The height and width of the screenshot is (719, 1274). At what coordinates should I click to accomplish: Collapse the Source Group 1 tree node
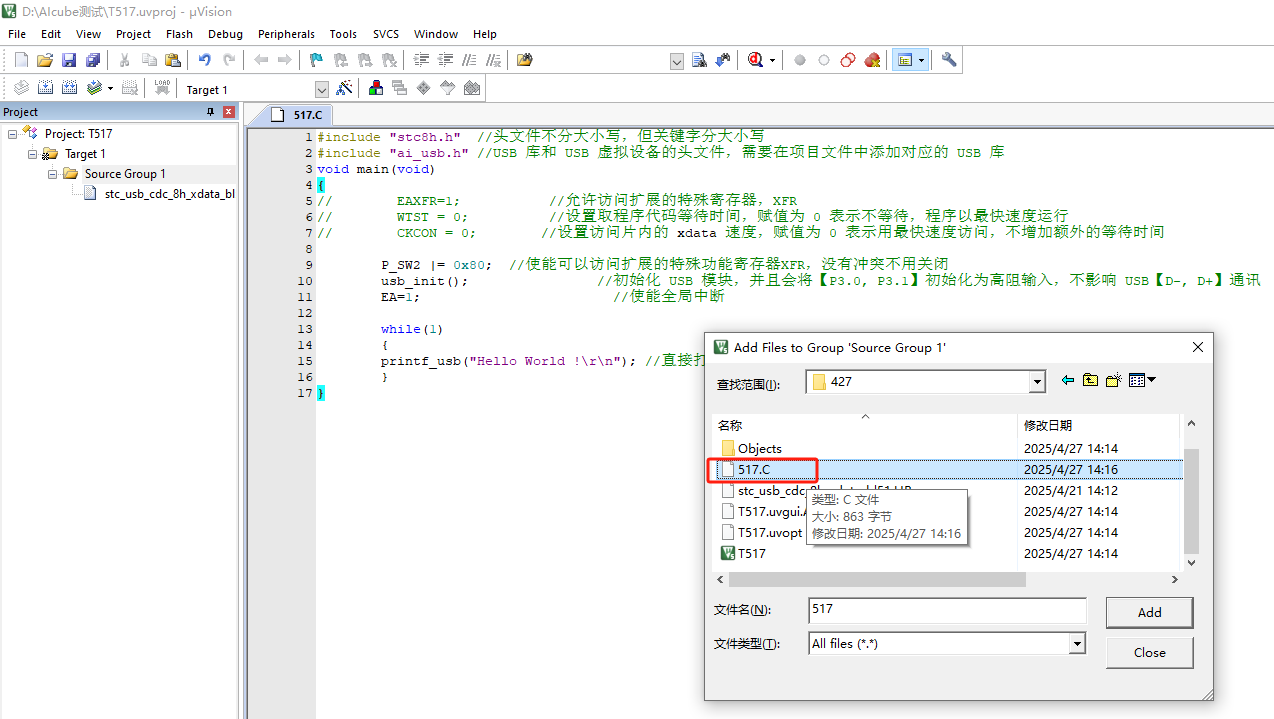click(x=53, y=173)
